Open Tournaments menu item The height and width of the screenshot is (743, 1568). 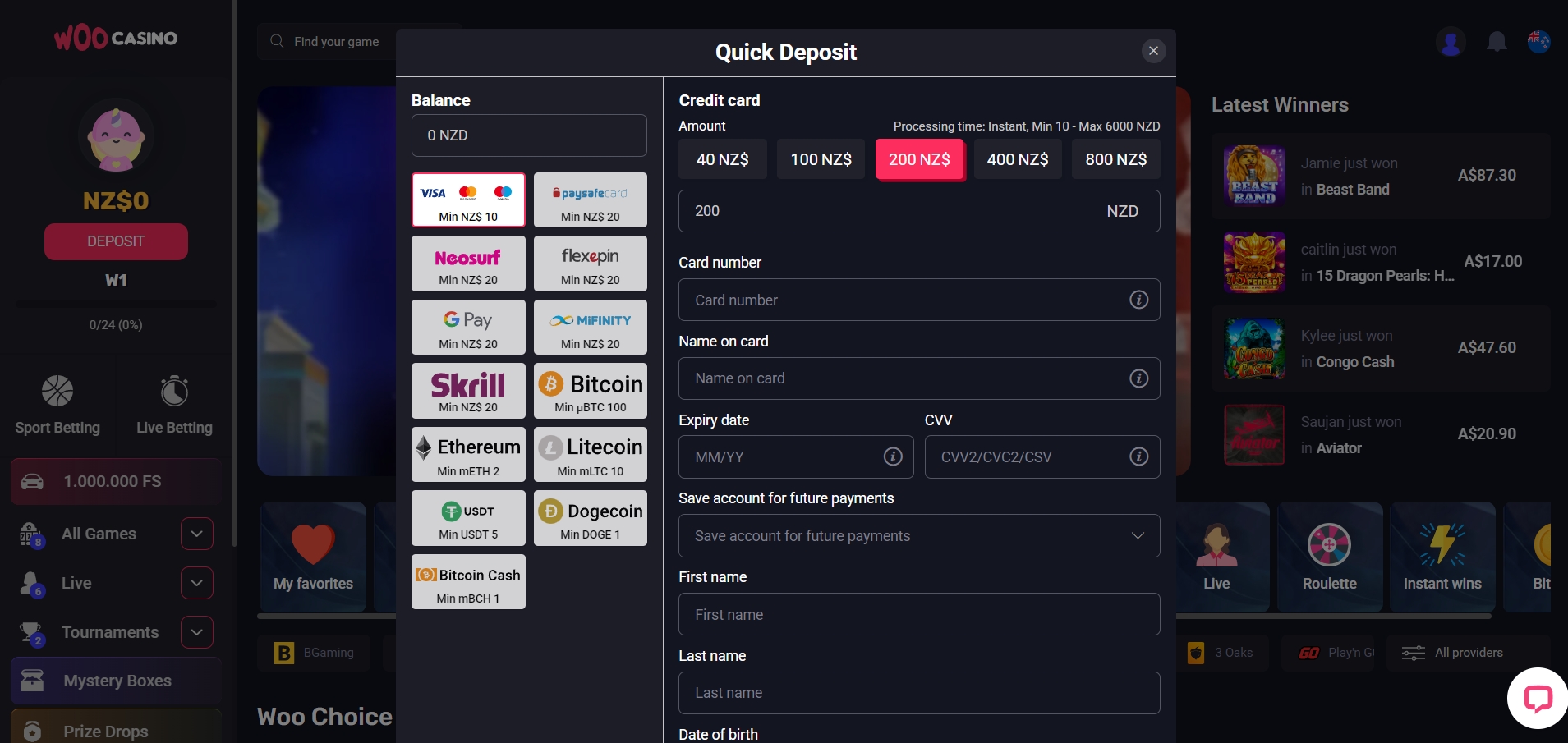click(110, 632)
